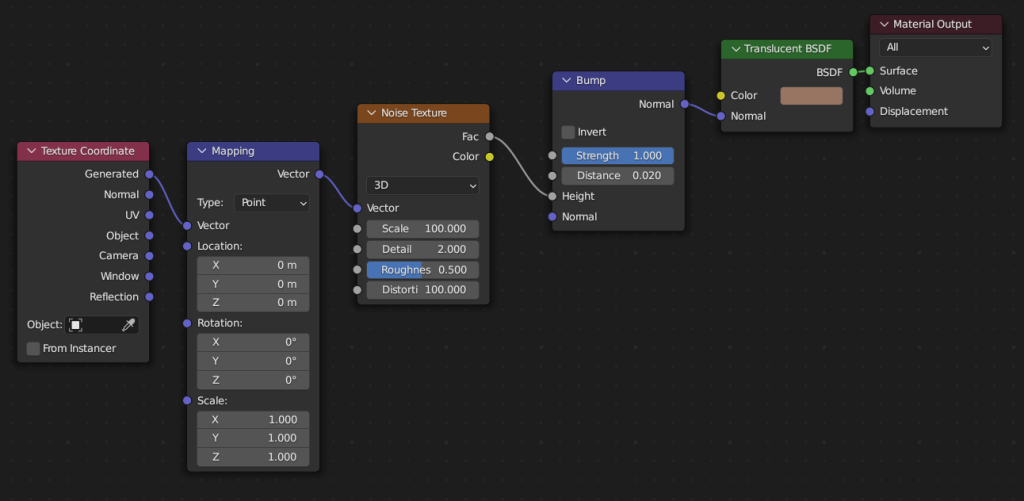Click the Bump node Height input socket

pos(552,196)
